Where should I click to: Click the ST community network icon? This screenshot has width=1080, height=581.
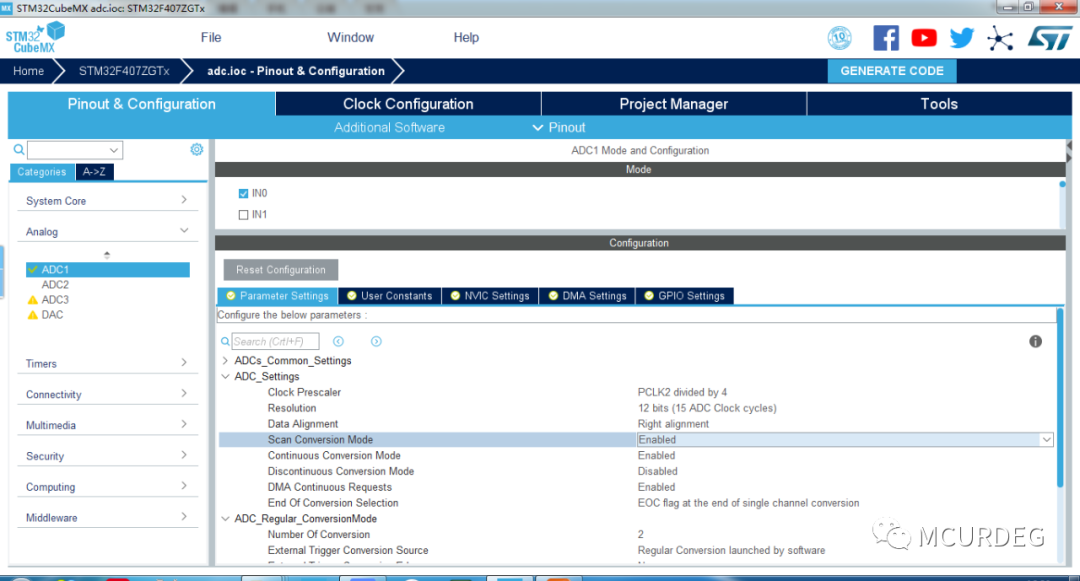999,38
